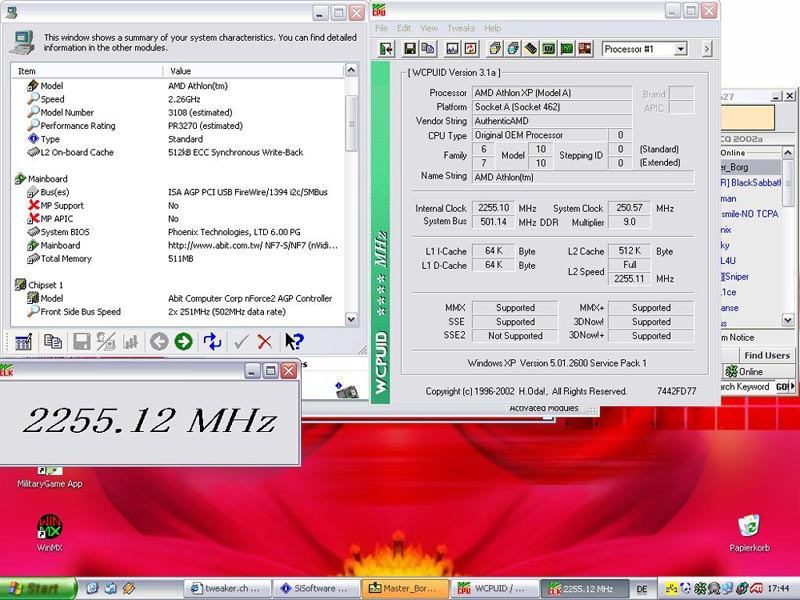The width and height of the screenshot is (800, 600).
Task: Click the first yellow chip-info icon in WCPUID toolbar
Action: pyautogui.click(x=494, y=49)
